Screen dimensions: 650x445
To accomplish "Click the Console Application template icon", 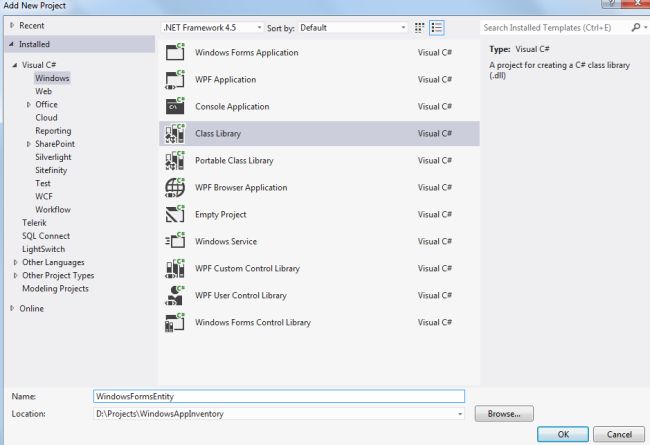I will [x=175, y=106].
